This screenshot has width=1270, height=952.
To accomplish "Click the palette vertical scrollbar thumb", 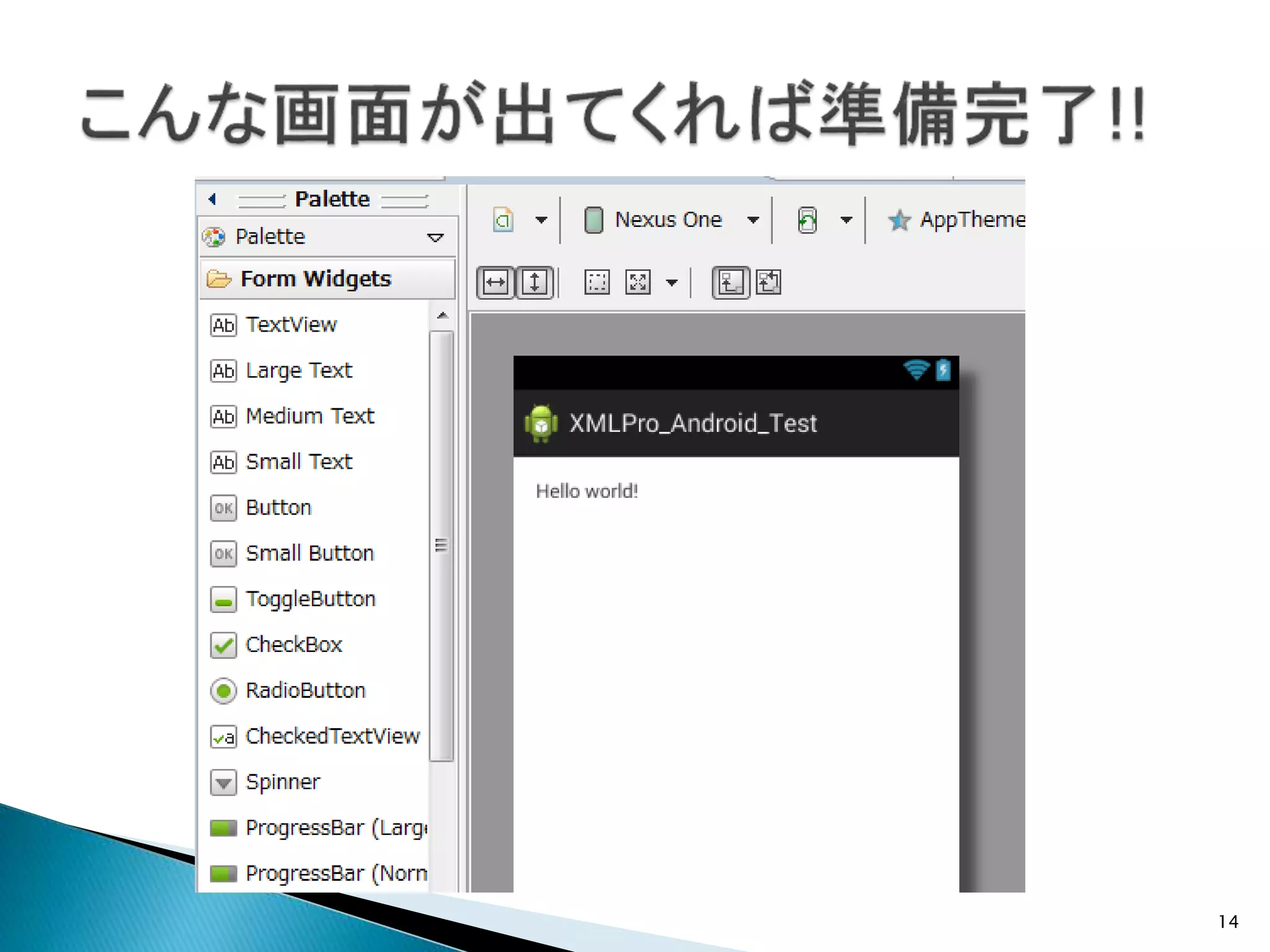I will coord(441,545).
